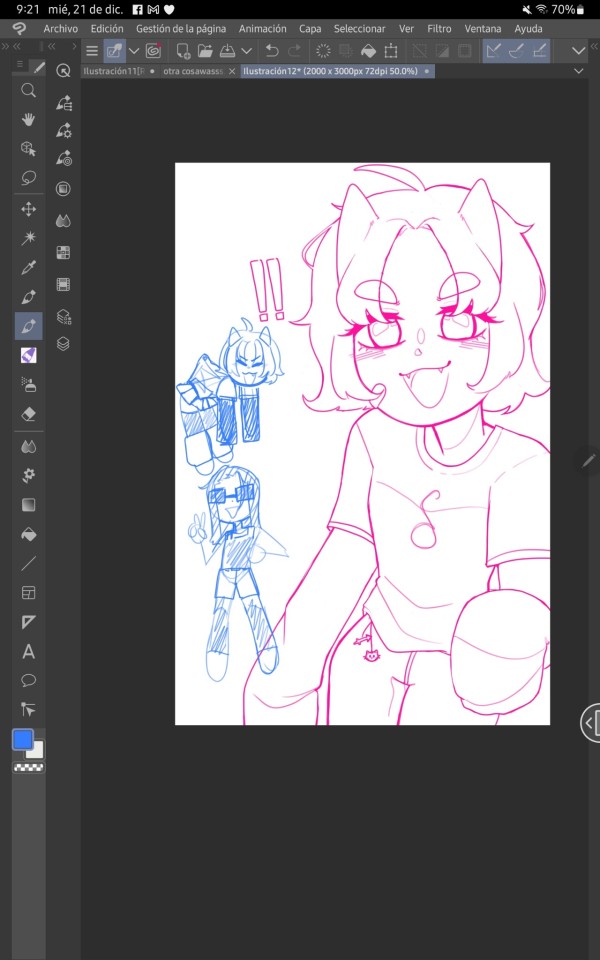The height and width of the screenshot is (960, 600).
Task: Click the Clear dotted-circle icon
Action: tap(323, 51)
